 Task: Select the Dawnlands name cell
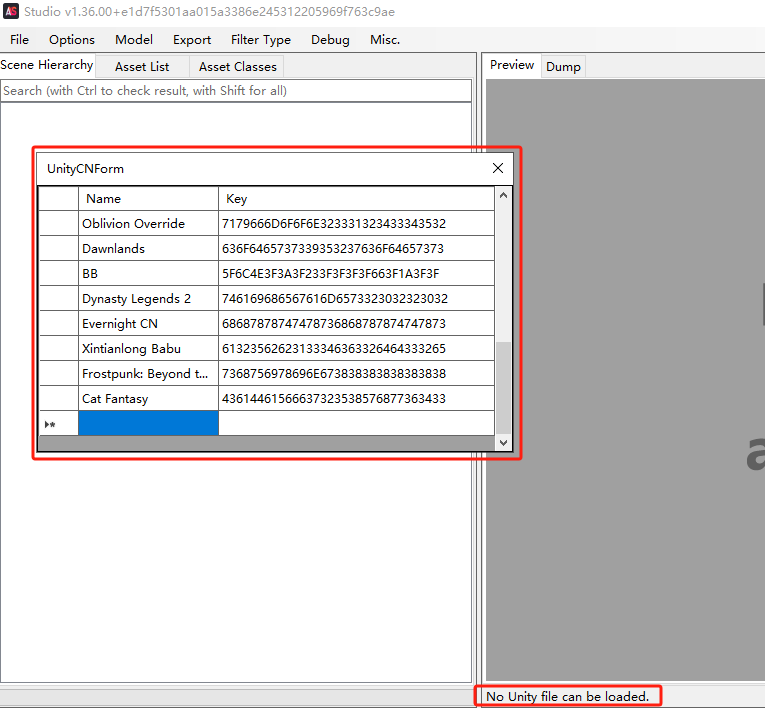tap(148, 248)
